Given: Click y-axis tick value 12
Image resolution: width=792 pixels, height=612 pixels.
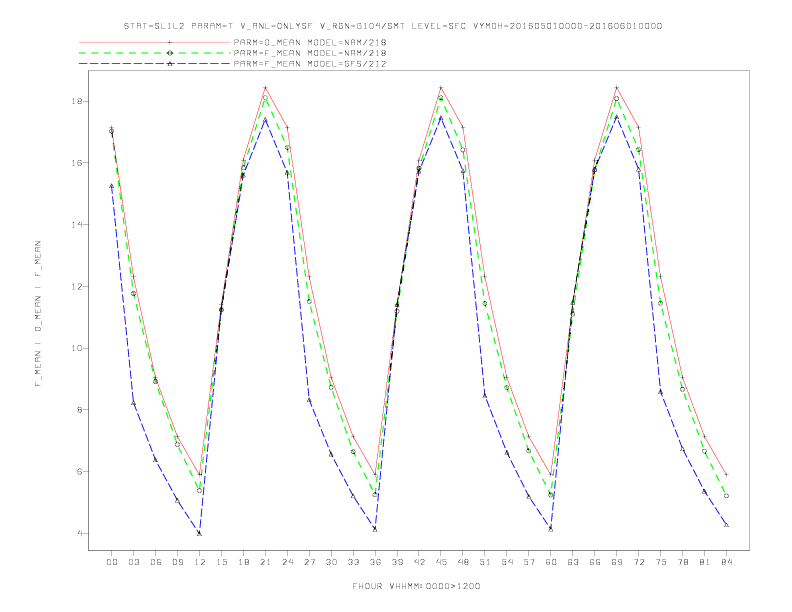Looking at the screenshot, I should click(77, 286).
